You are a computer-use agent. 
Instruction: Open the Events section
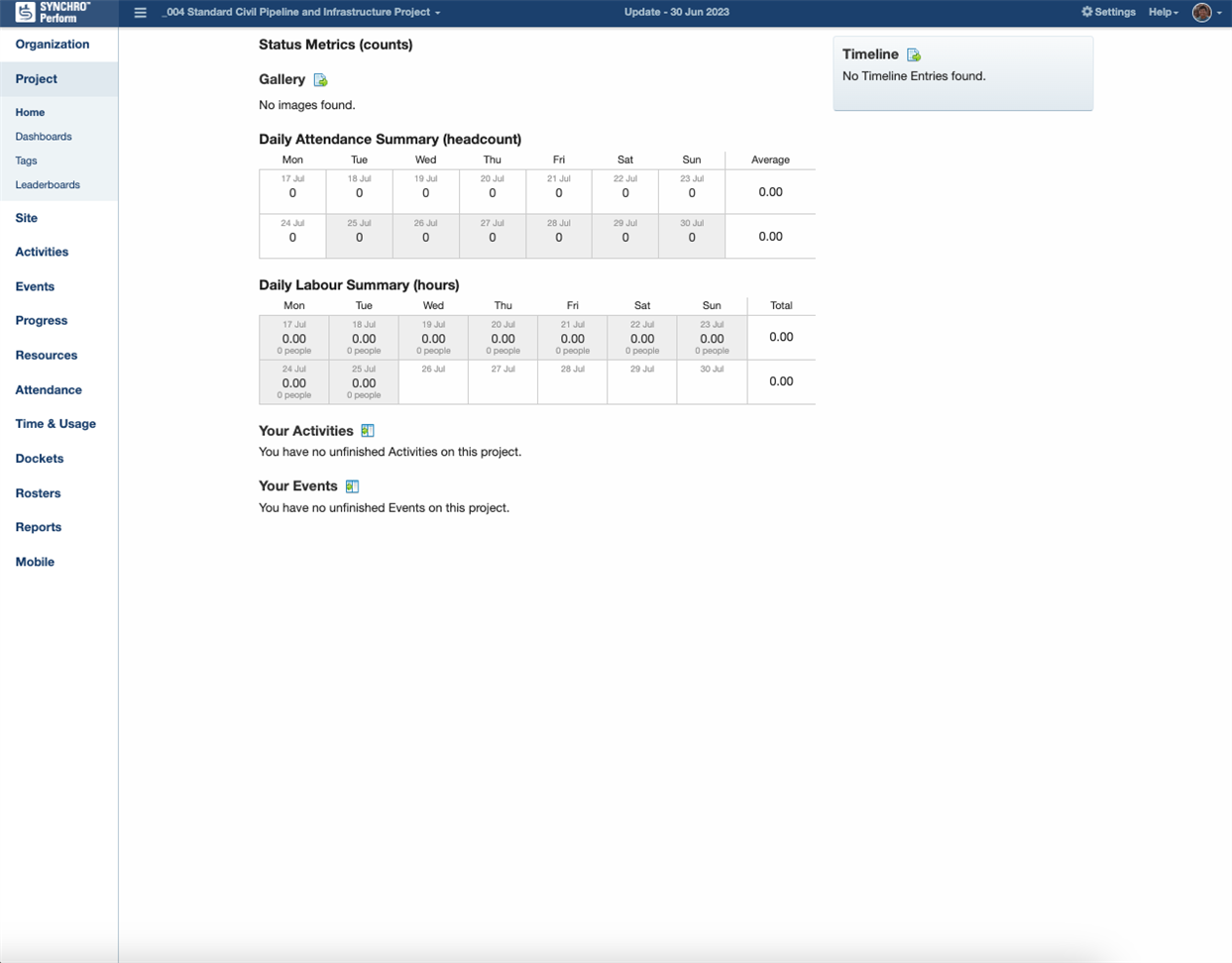(35, 286)
